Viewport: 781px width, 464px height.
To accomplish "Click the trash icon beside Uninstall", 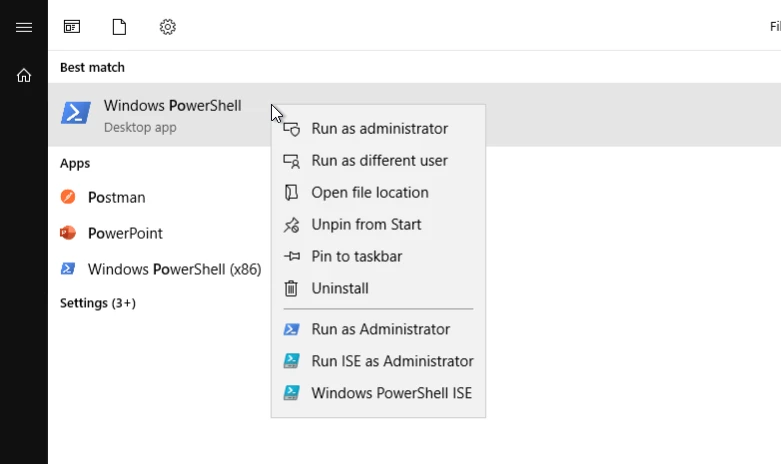I will (291, 288).
